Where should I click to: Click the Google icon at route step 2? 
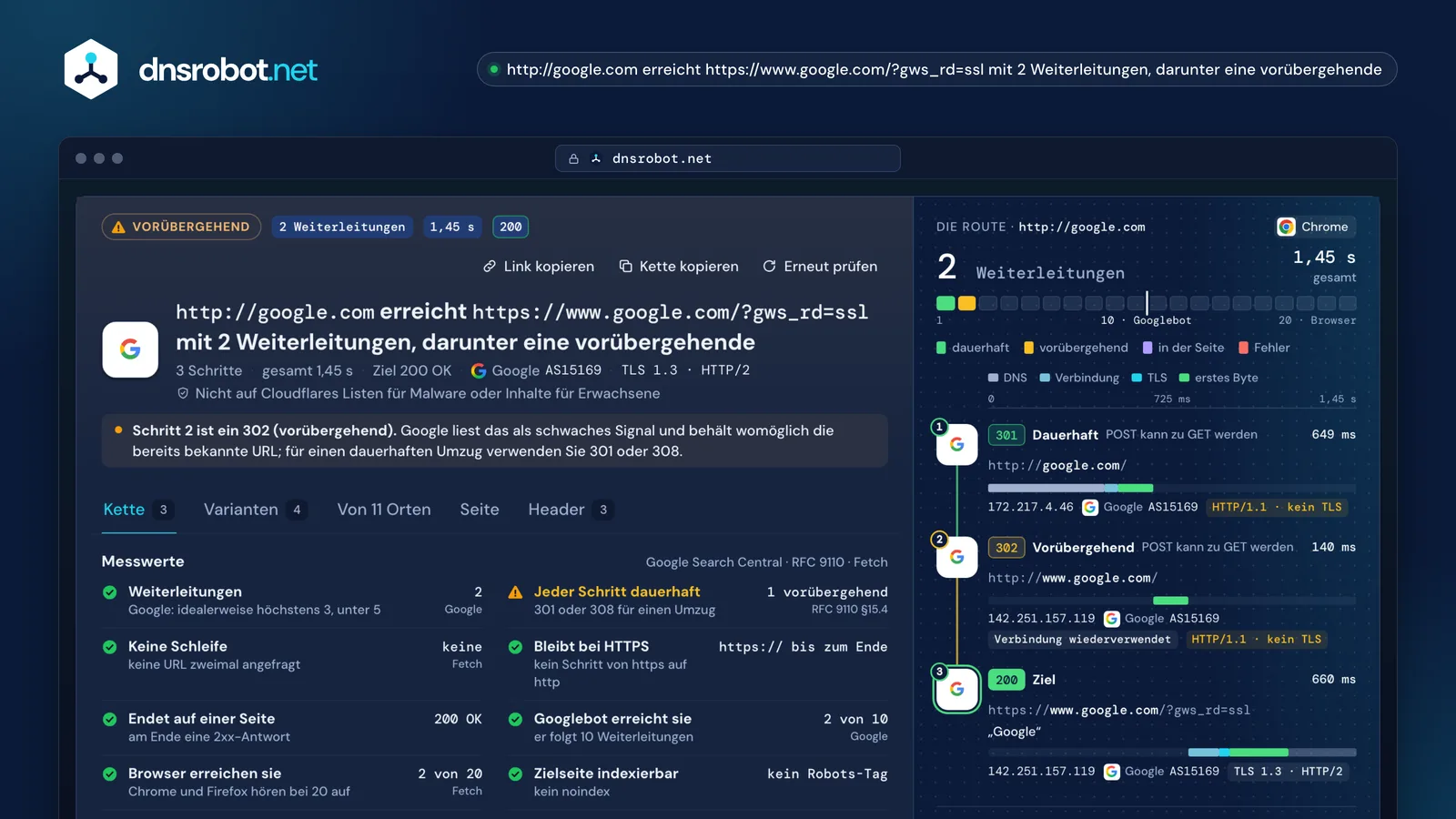tap(957, 557)
